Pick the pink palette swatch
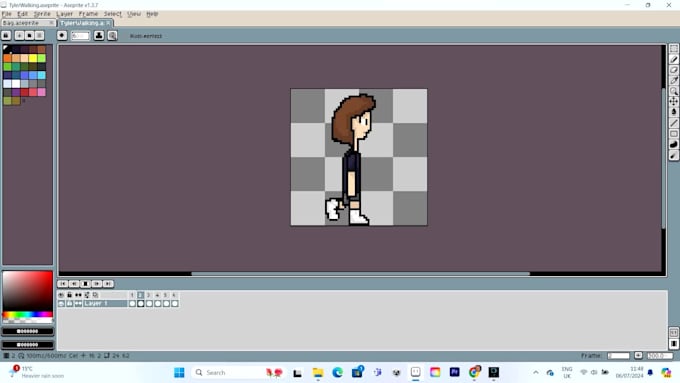680x383 pixels. tap(42, 92)
